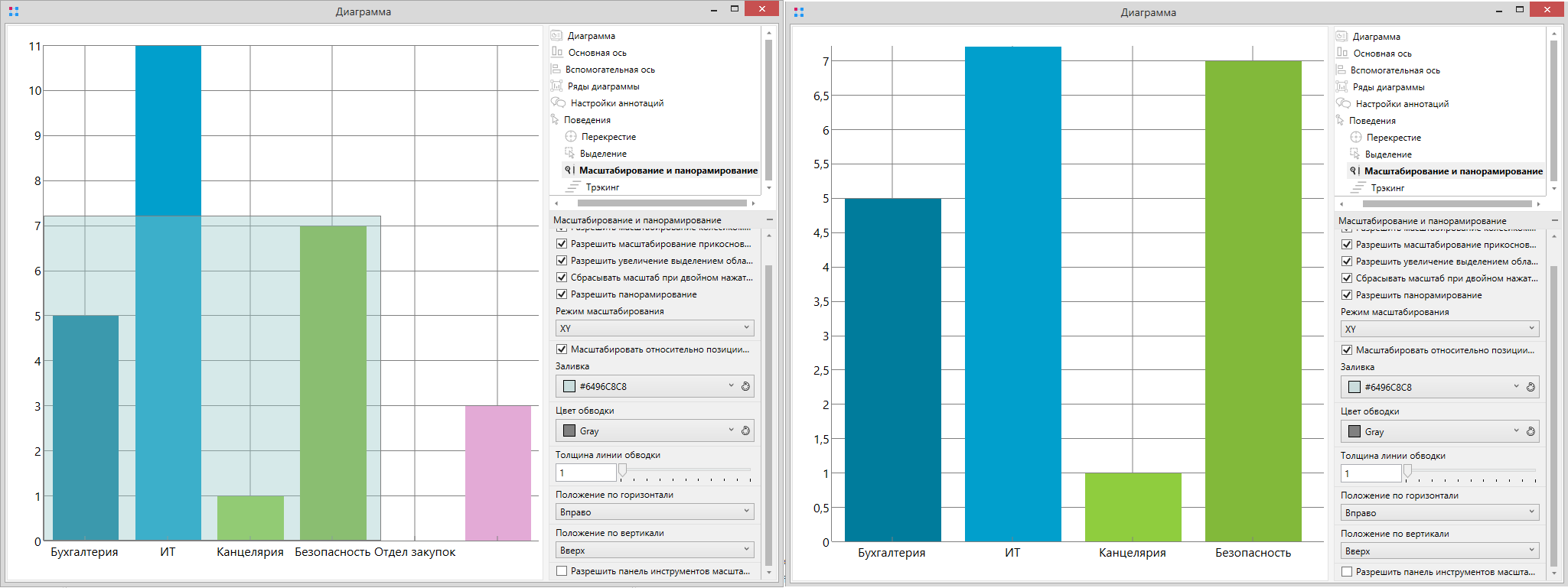Click Выделение selection icon in left window
The image size is (1568, 588).
(570, 154)
